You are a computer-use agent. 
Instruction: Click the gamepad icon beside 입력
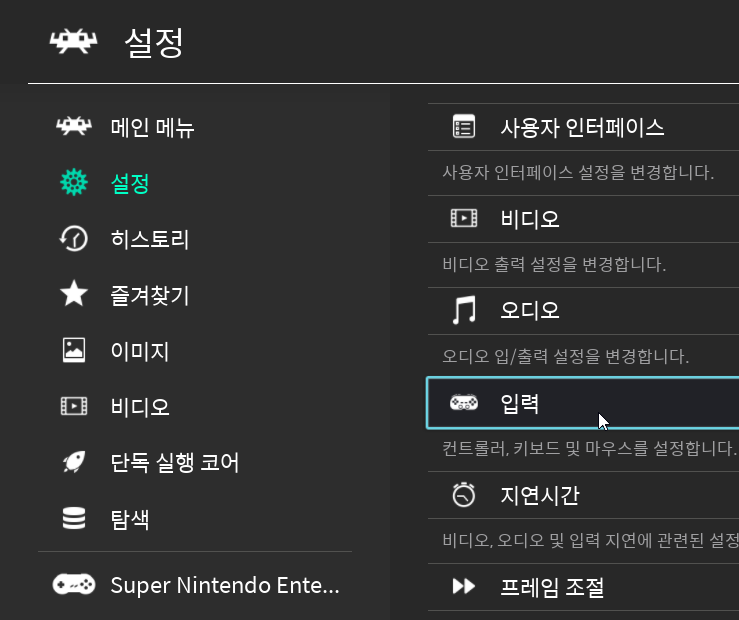point(464,403)
